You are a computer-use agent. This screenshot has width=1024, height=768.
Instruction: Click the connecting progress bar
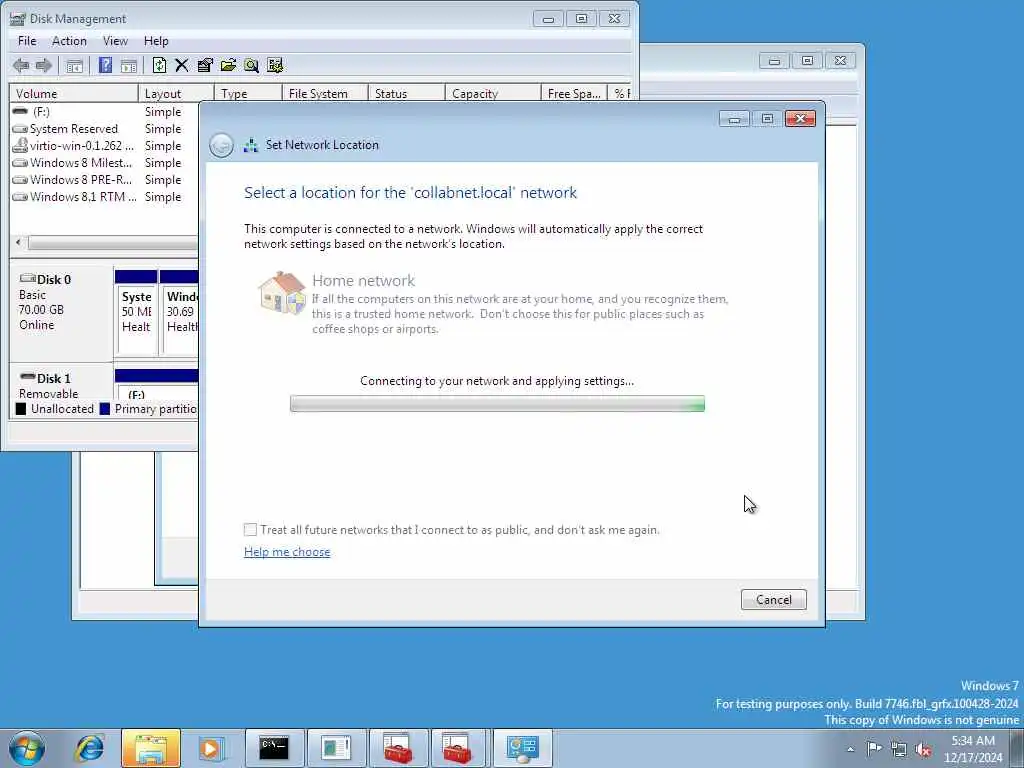point(497,404)
